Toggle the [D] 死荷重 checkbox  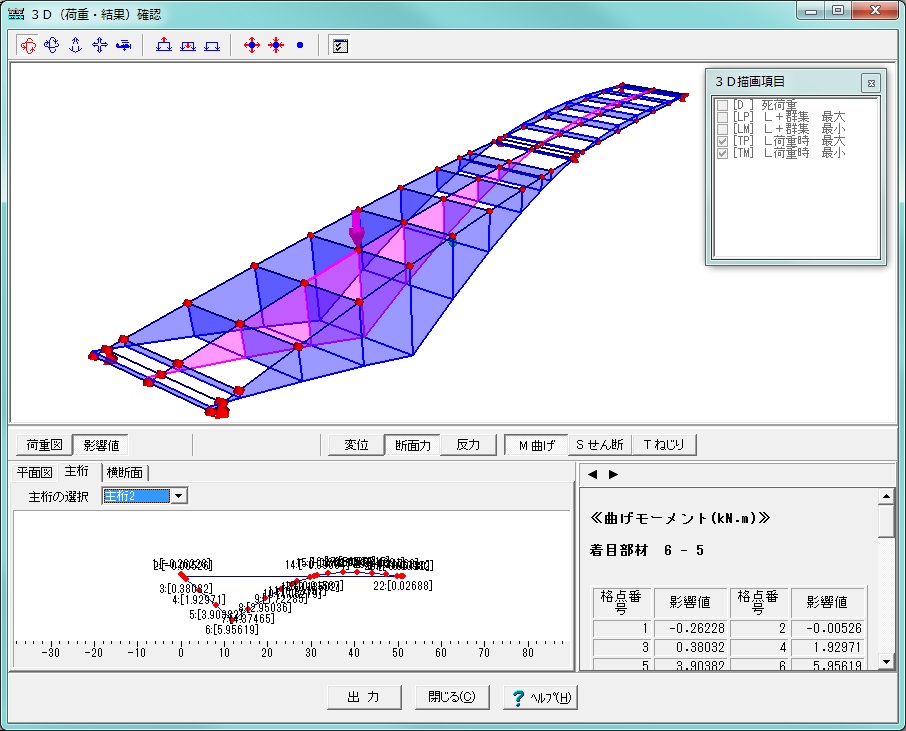click(722, 105)
